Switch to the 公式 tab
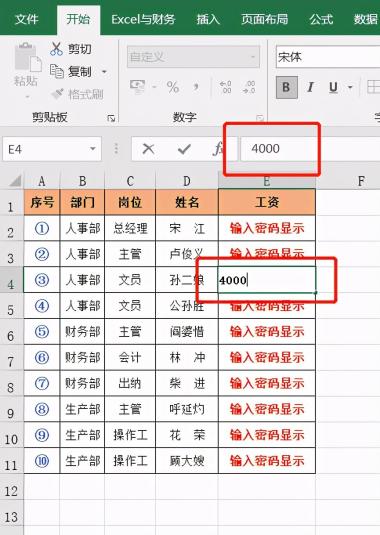The width and height of the screenshot is (380, 535). tap(321, 19)
